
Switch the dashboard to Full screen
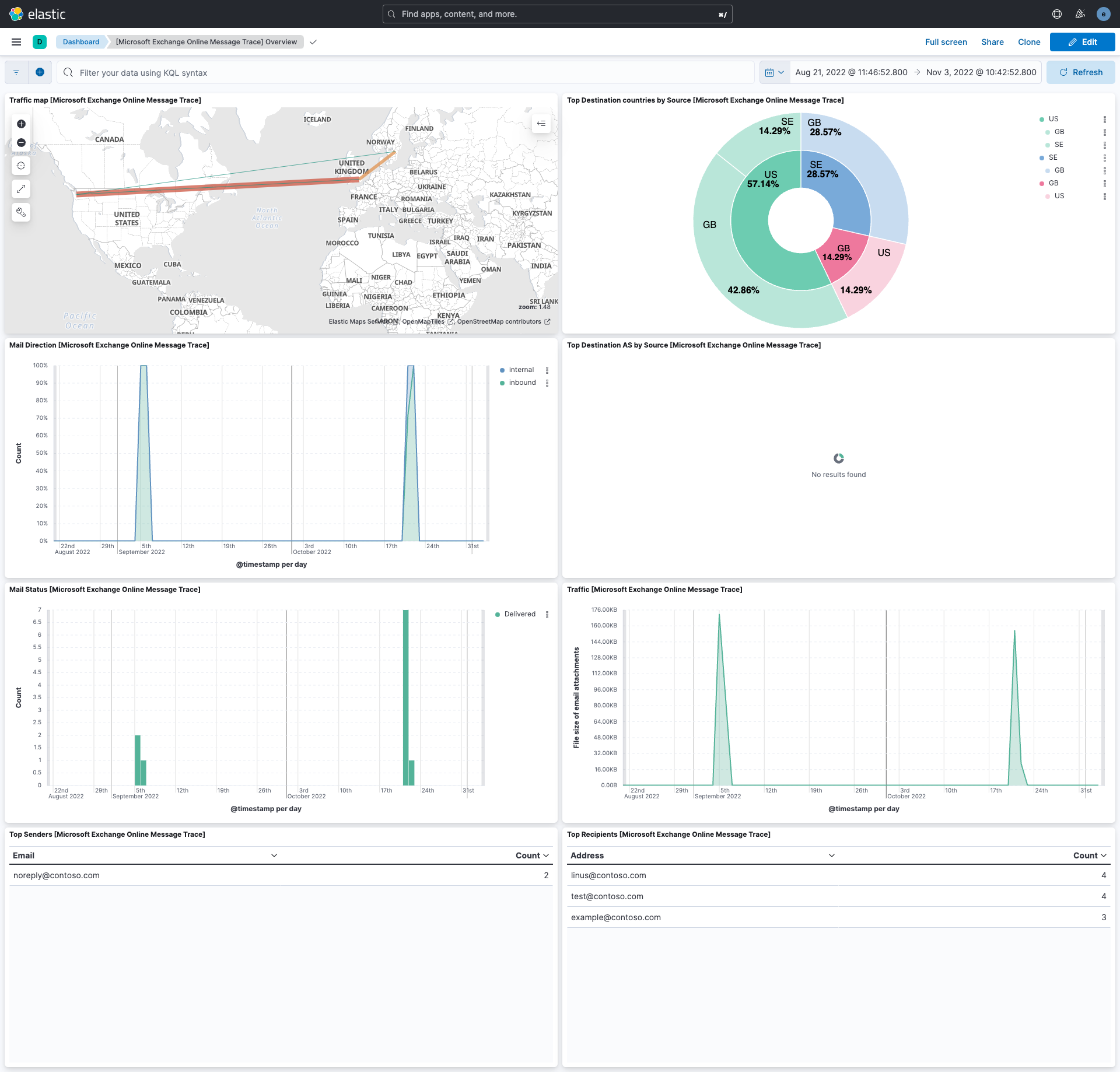click(x=946, y=41)
